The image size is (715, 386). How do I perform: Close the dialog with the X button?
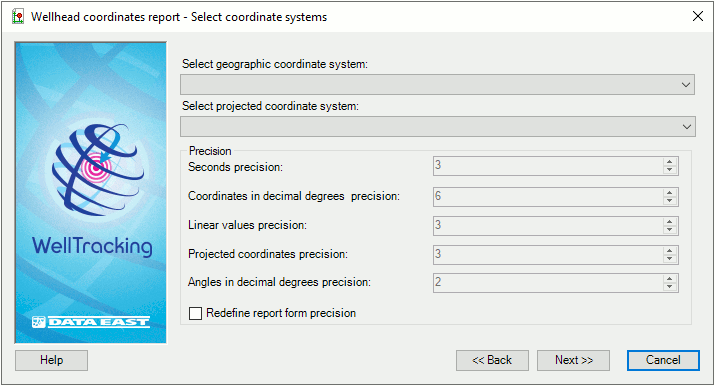click(x=698, y=16)
